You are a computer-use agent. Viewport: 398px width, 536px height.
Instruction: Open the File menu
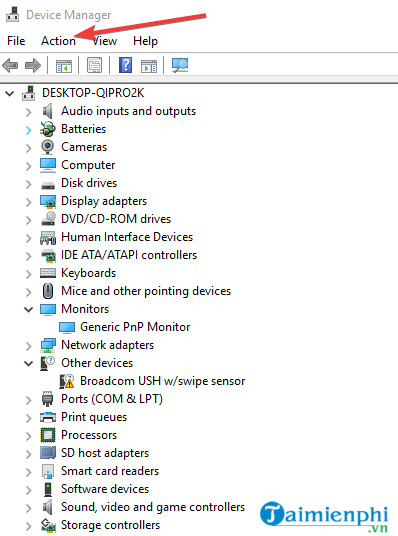click(16, 41)
